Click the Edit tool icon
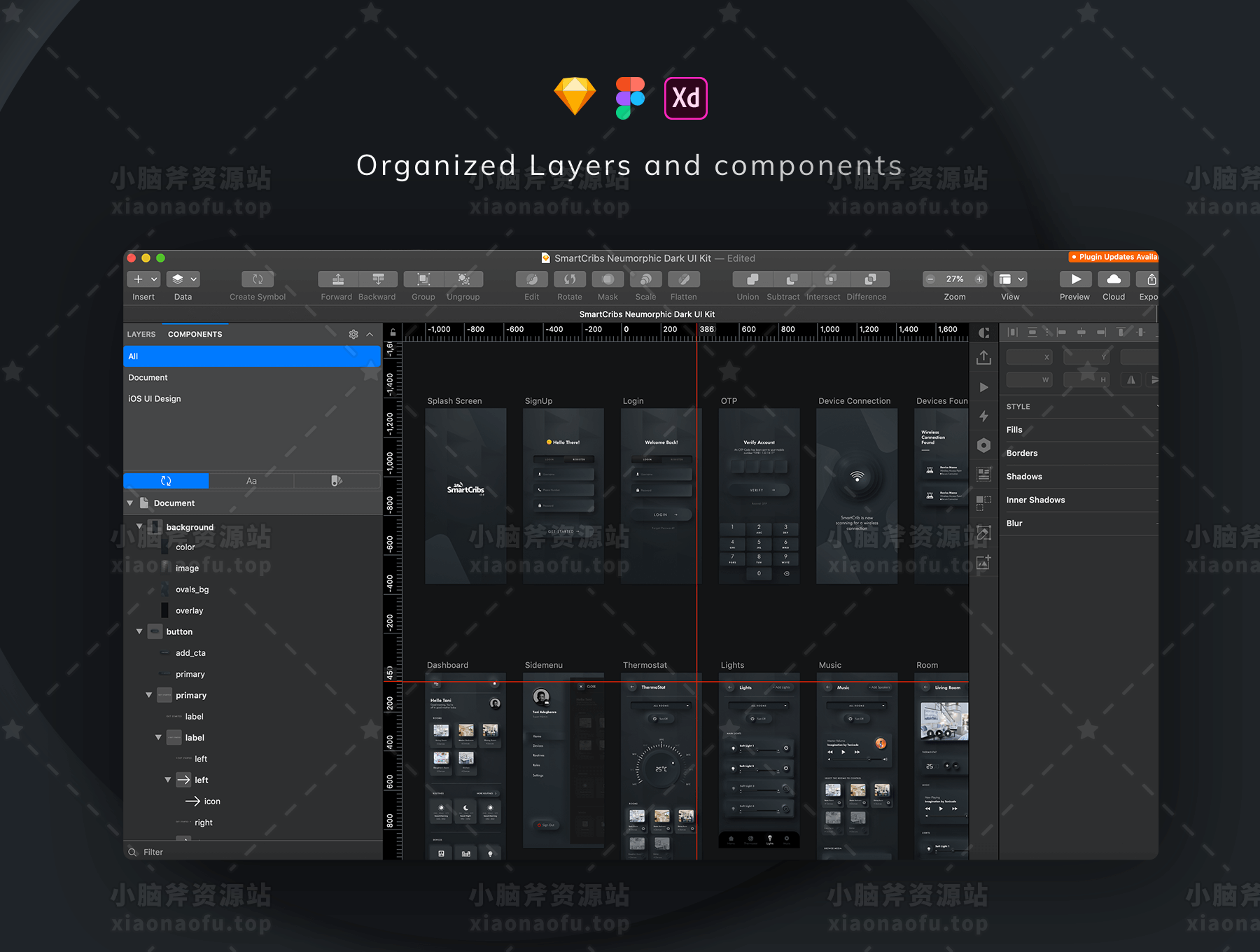1260x952 pixels. [532, 279]
